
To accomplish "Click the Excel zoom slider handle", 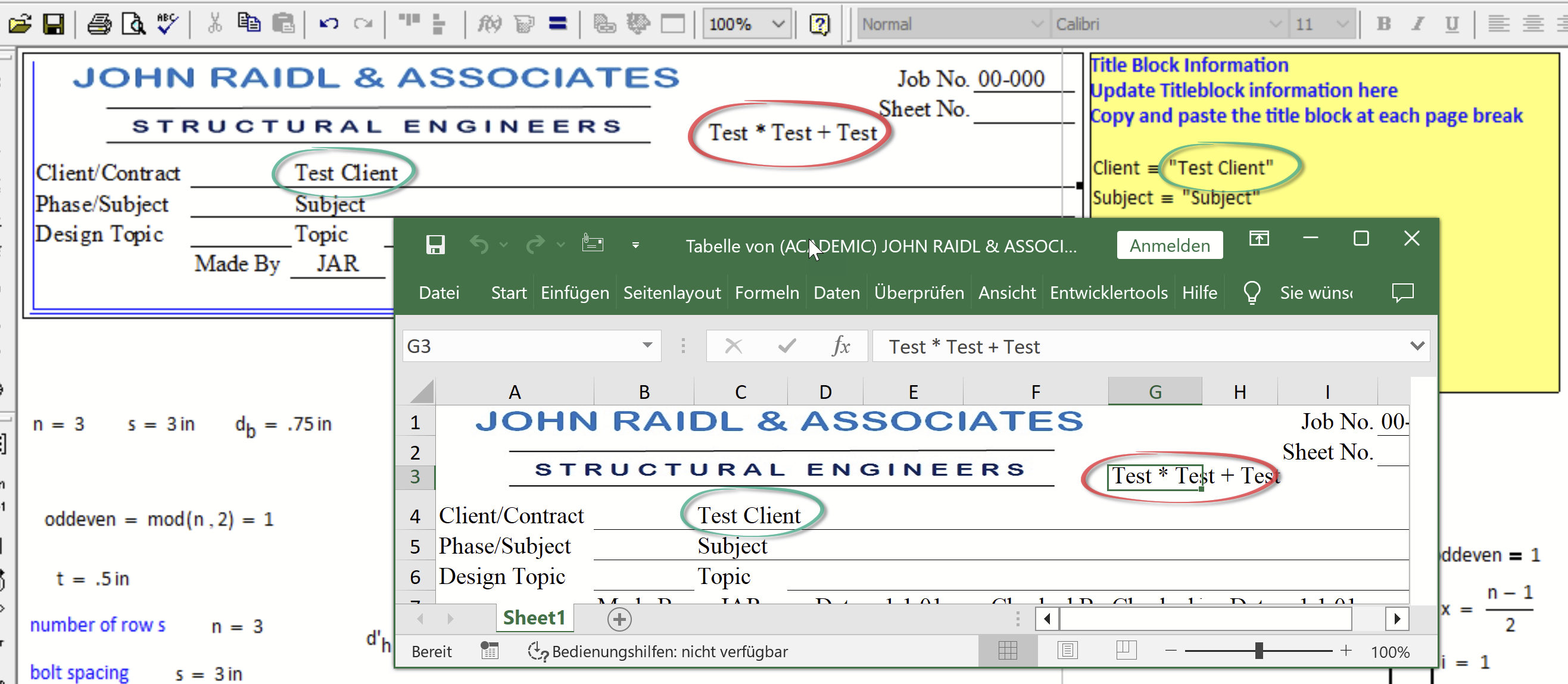I will pos(1258,651).
